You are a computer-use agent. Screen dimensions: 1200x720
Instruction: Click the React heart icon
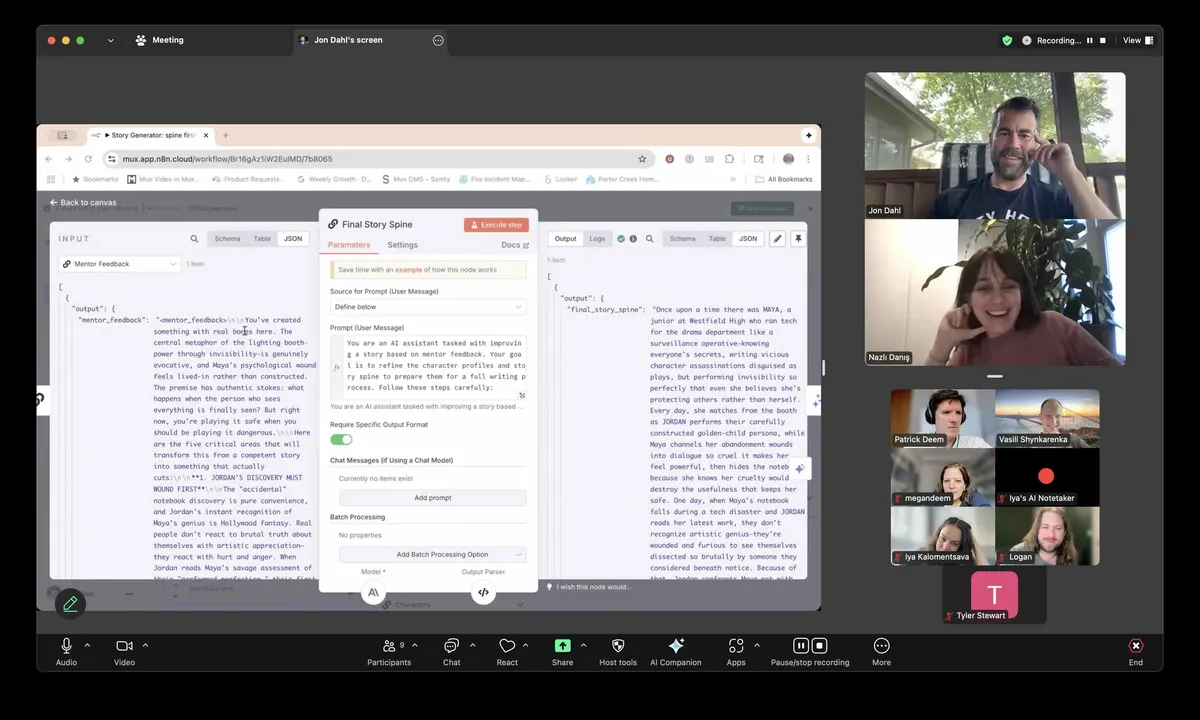point(507,646)
